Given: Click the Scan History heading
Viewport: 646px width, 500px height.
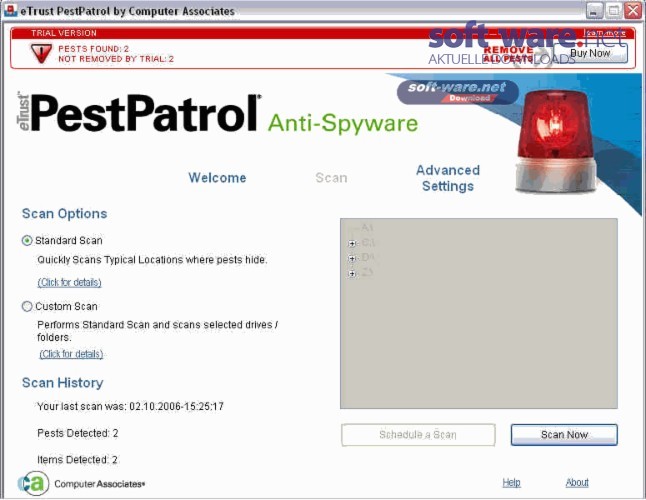Looking at the screenshot, I should [x=63, y=383].
